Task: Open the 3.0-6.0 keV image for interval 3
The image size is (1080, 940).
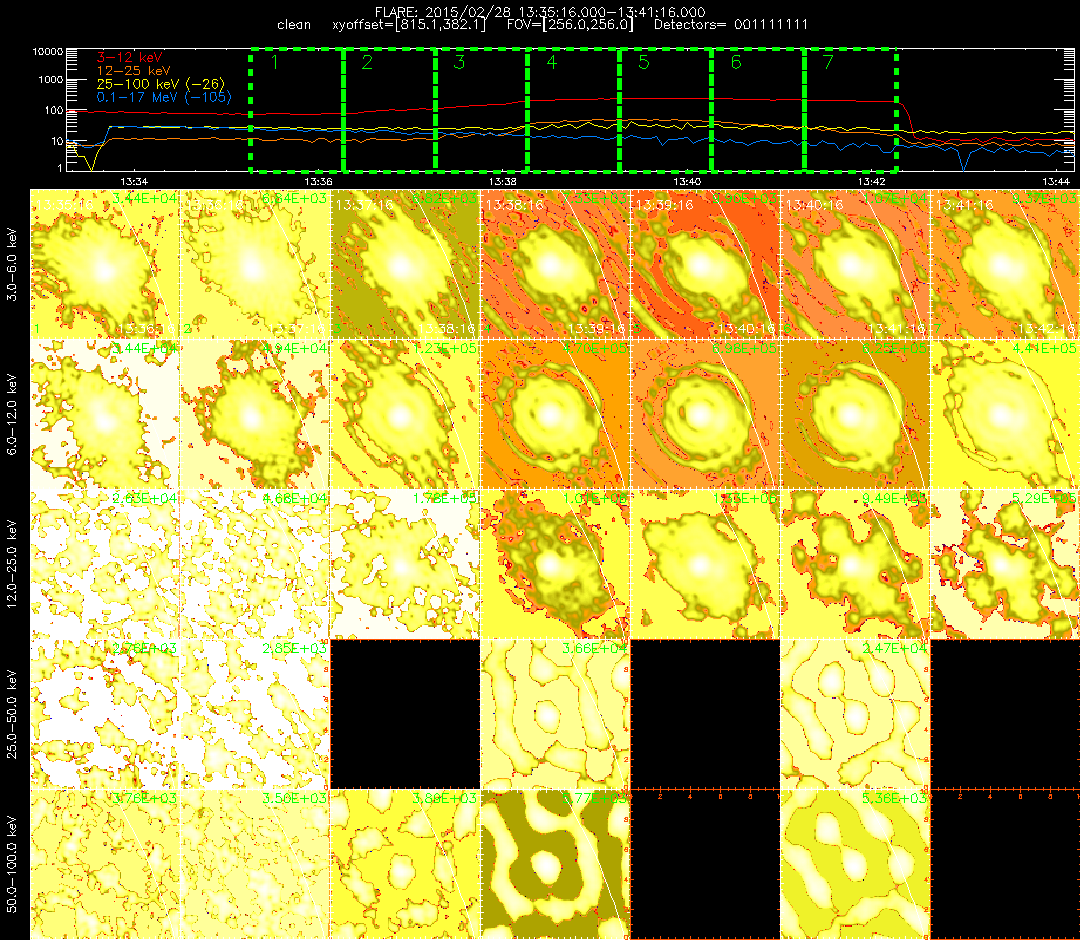Action: tap(405, 264)
